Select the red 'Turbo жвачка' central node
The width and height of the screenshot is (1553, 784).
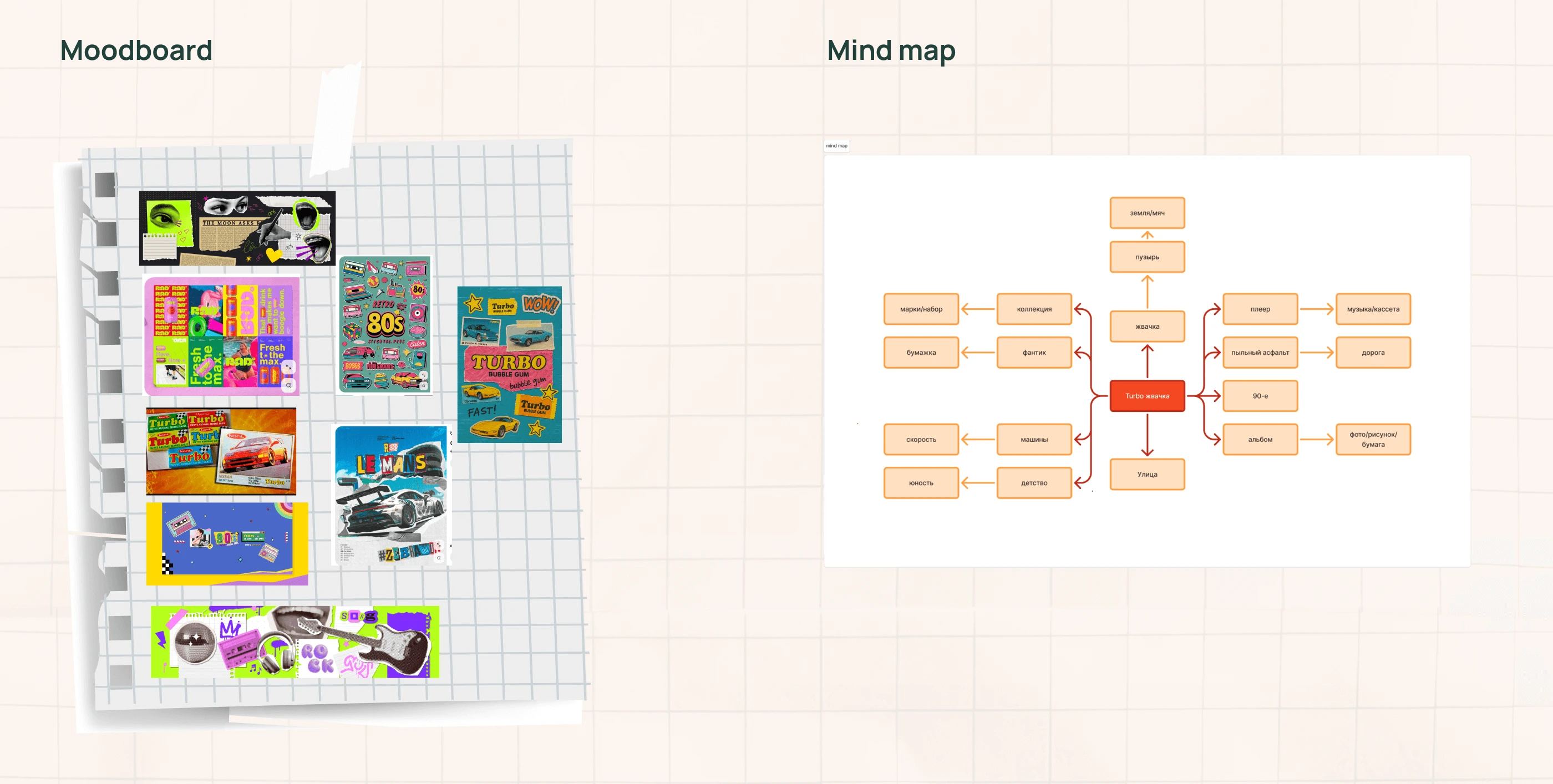[1146, 396]
